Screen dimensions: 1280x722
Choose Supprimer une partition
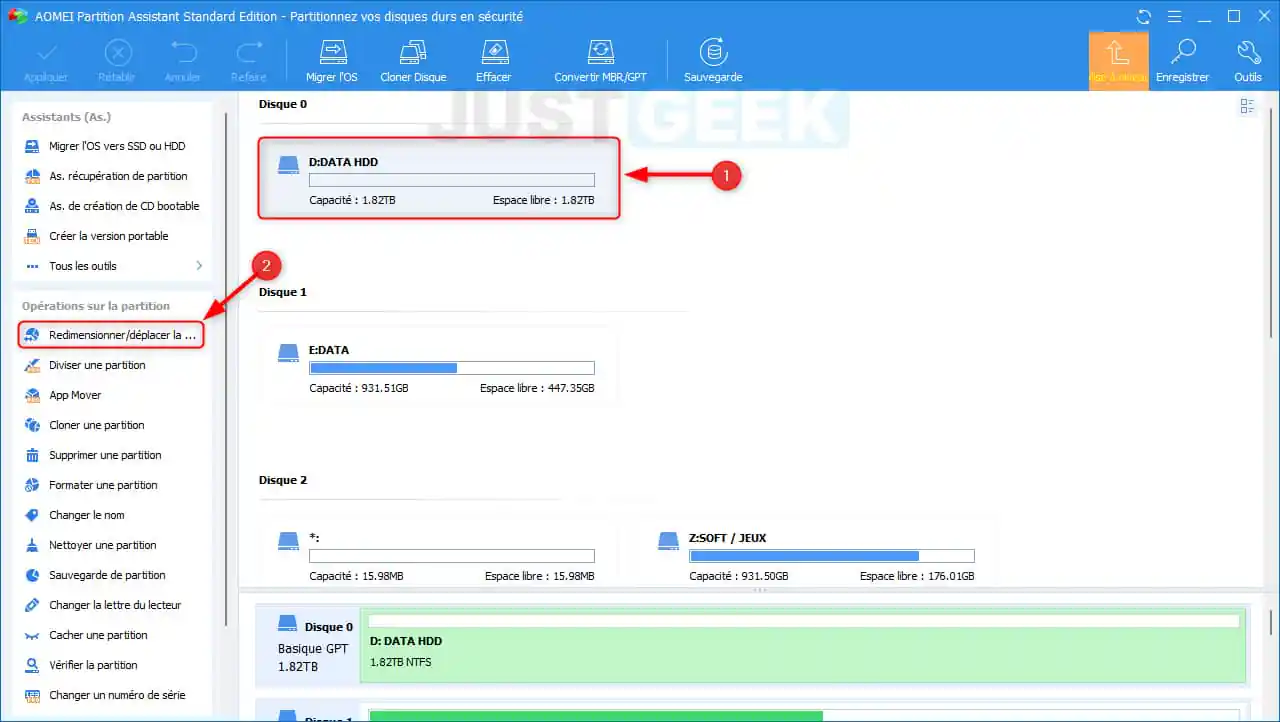(x=105, y=455)
